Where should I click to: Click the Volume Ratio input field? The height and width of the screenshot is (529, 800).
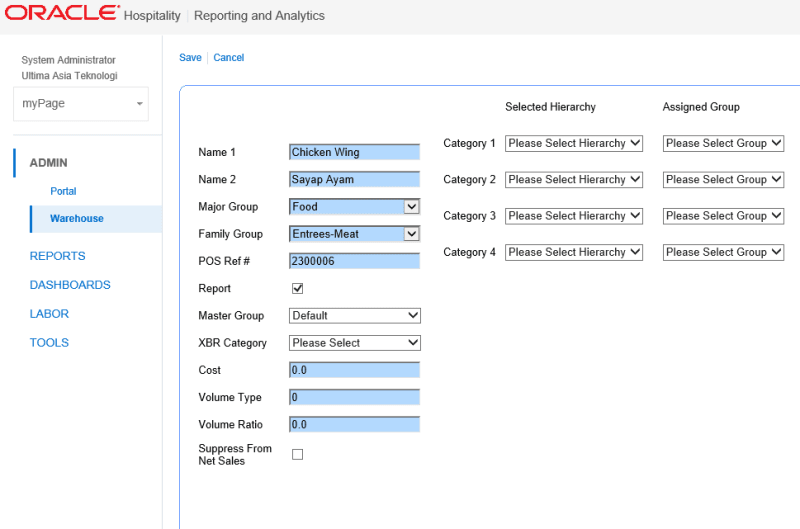click(x=355, y=424)
